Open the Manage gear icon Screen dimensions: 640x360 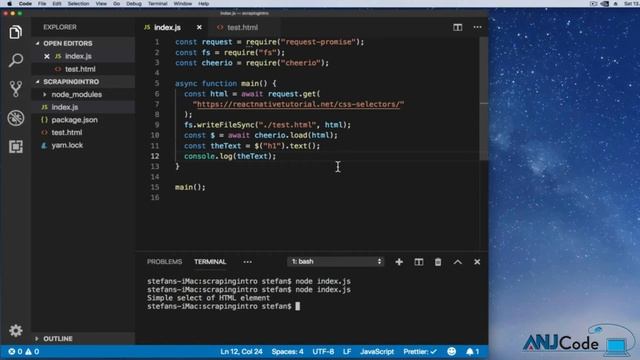point(16,330)
